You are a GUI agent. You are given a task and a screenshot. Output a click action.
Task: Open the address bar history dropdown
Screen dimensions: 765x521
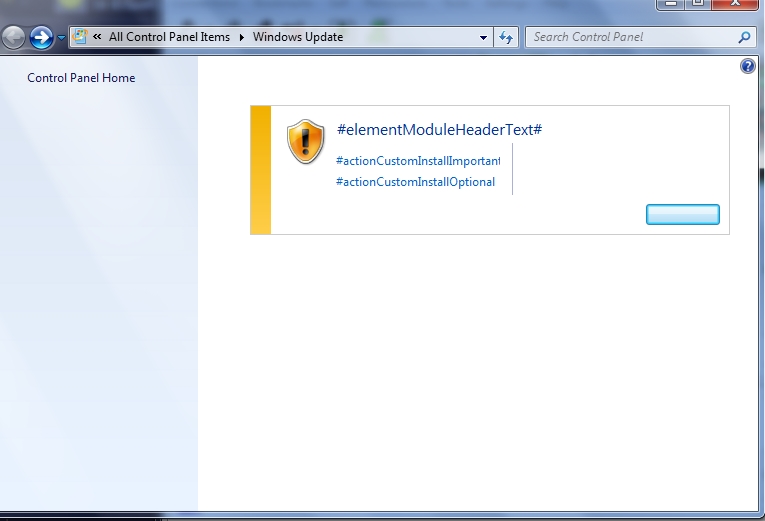coord(483,38)
